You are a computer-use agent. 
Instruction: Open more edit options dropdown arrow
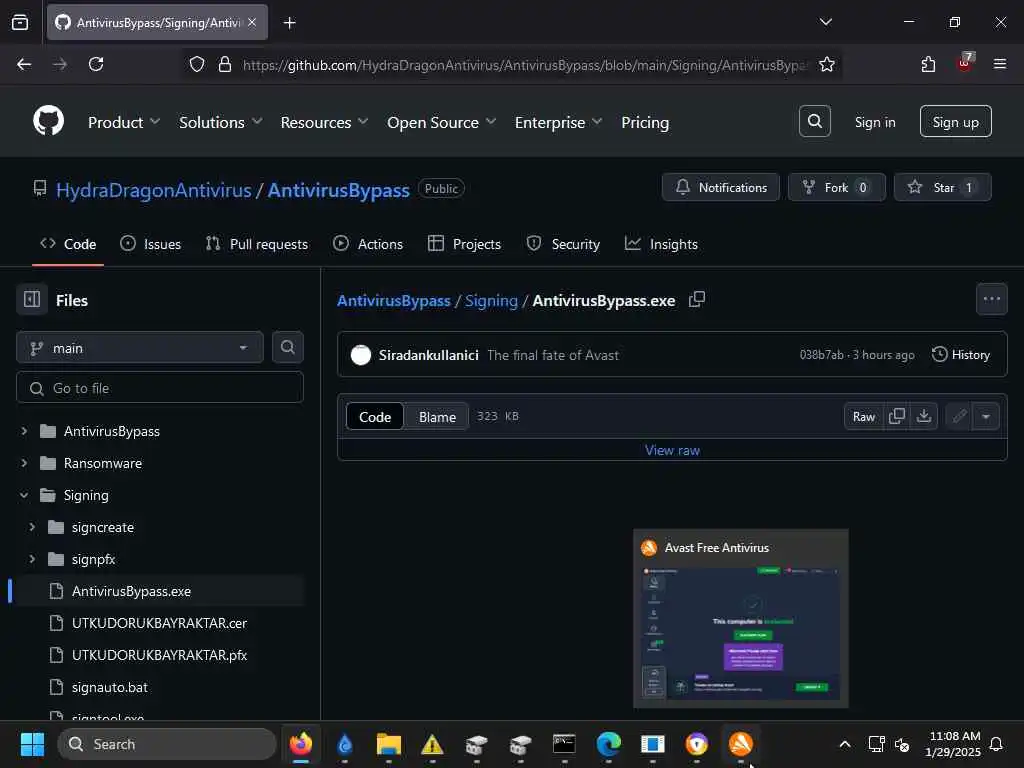pyautogui.click(x=985, y=416)
